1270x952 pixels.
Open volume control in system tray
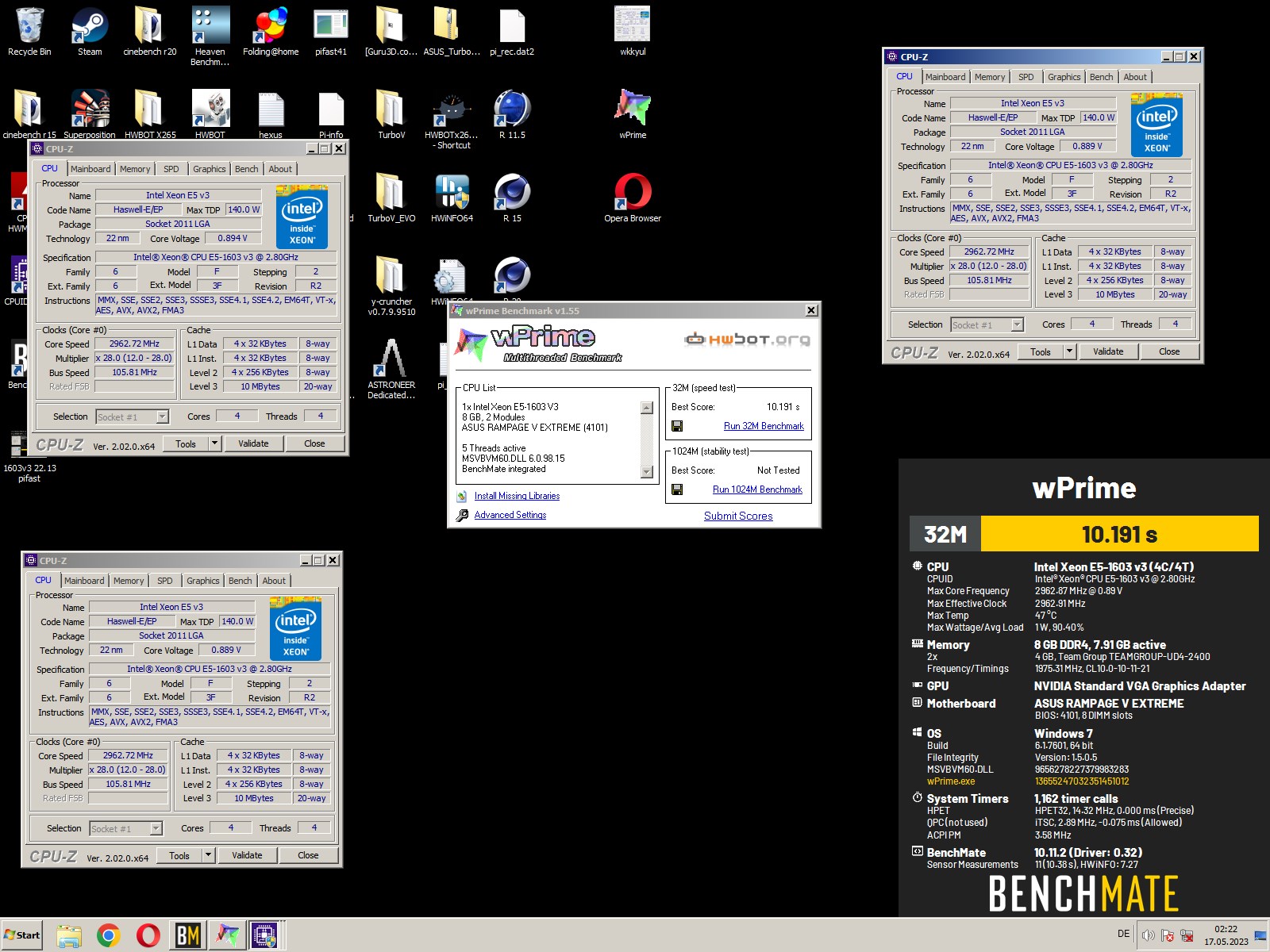coord(1148,935)
